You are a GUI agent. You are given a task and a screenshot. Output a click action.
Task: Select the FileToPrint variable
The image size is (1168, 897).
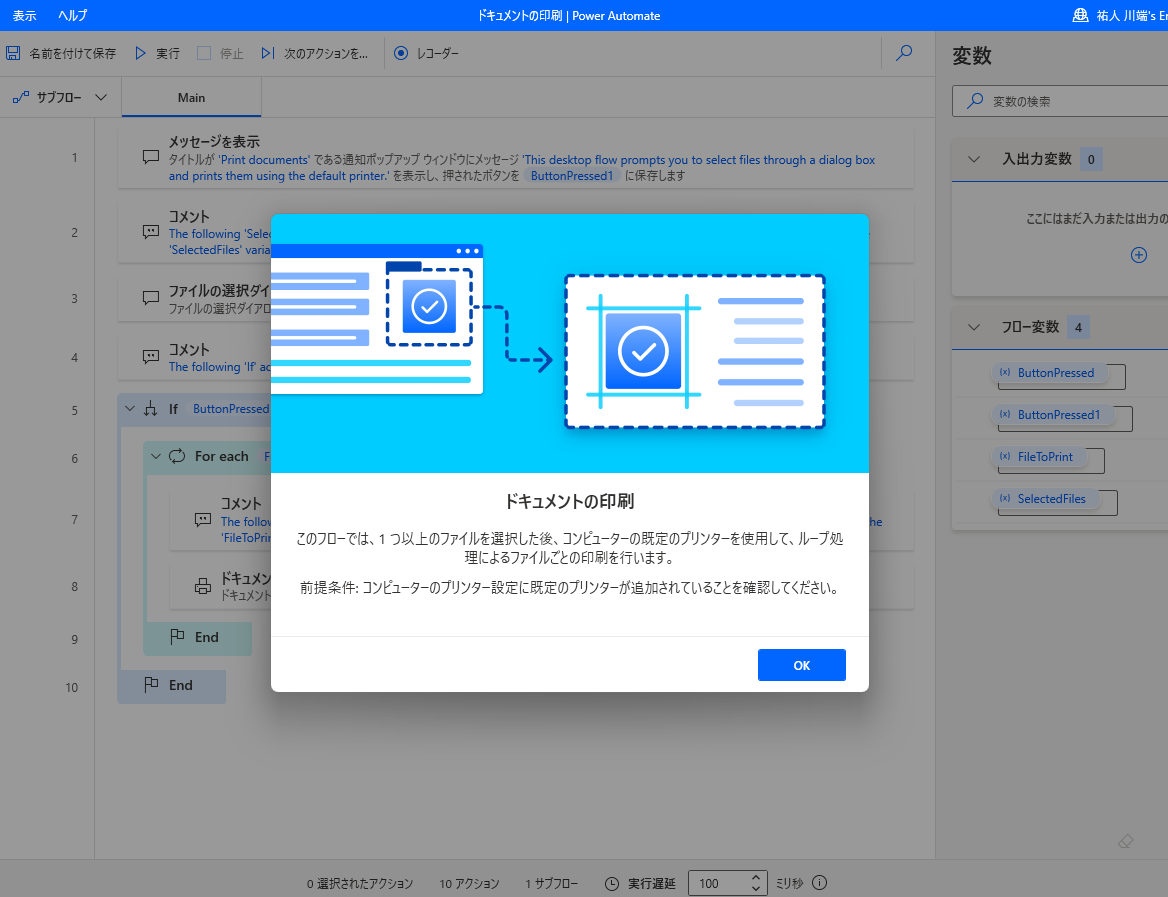(x=1038, y=457)
